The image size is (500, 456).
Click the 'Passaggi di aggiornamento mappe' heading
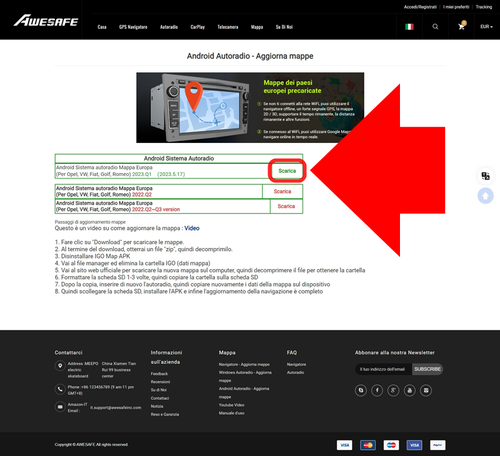pyautogui.click(x=90, y=222)
